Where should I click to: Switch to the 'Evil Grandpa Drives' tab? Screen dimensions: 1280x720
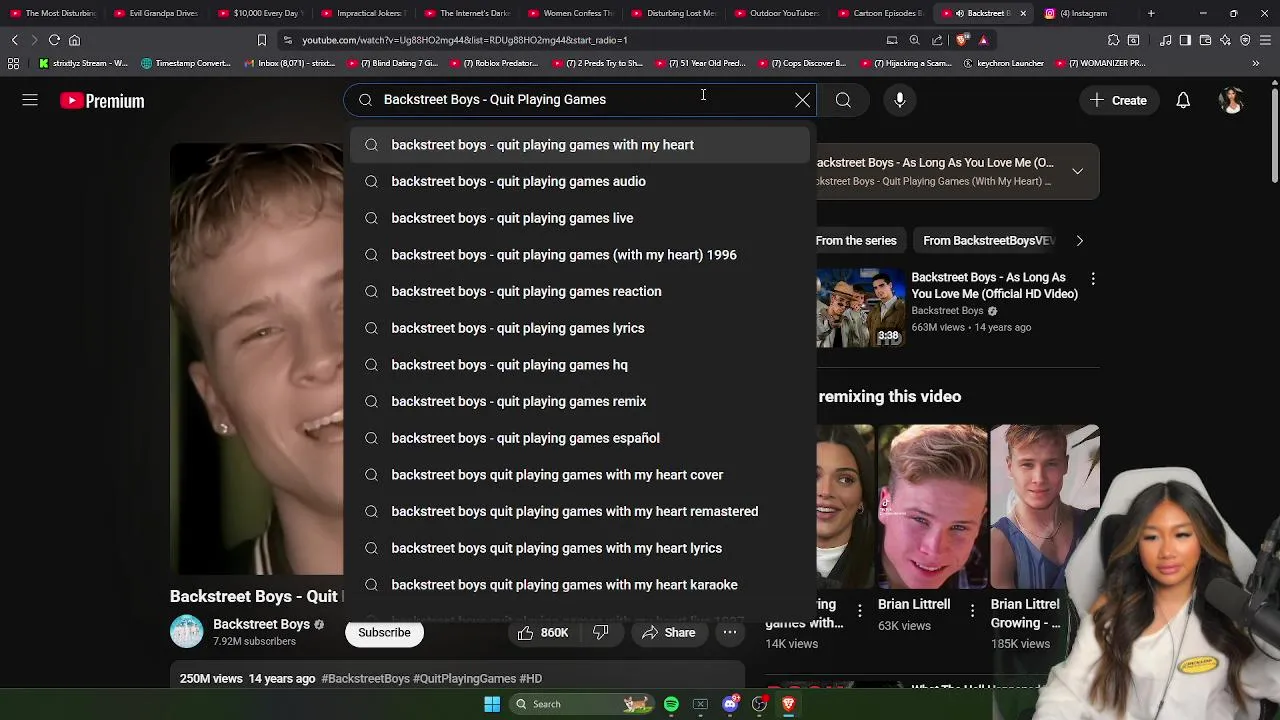[x=155, y=13]
